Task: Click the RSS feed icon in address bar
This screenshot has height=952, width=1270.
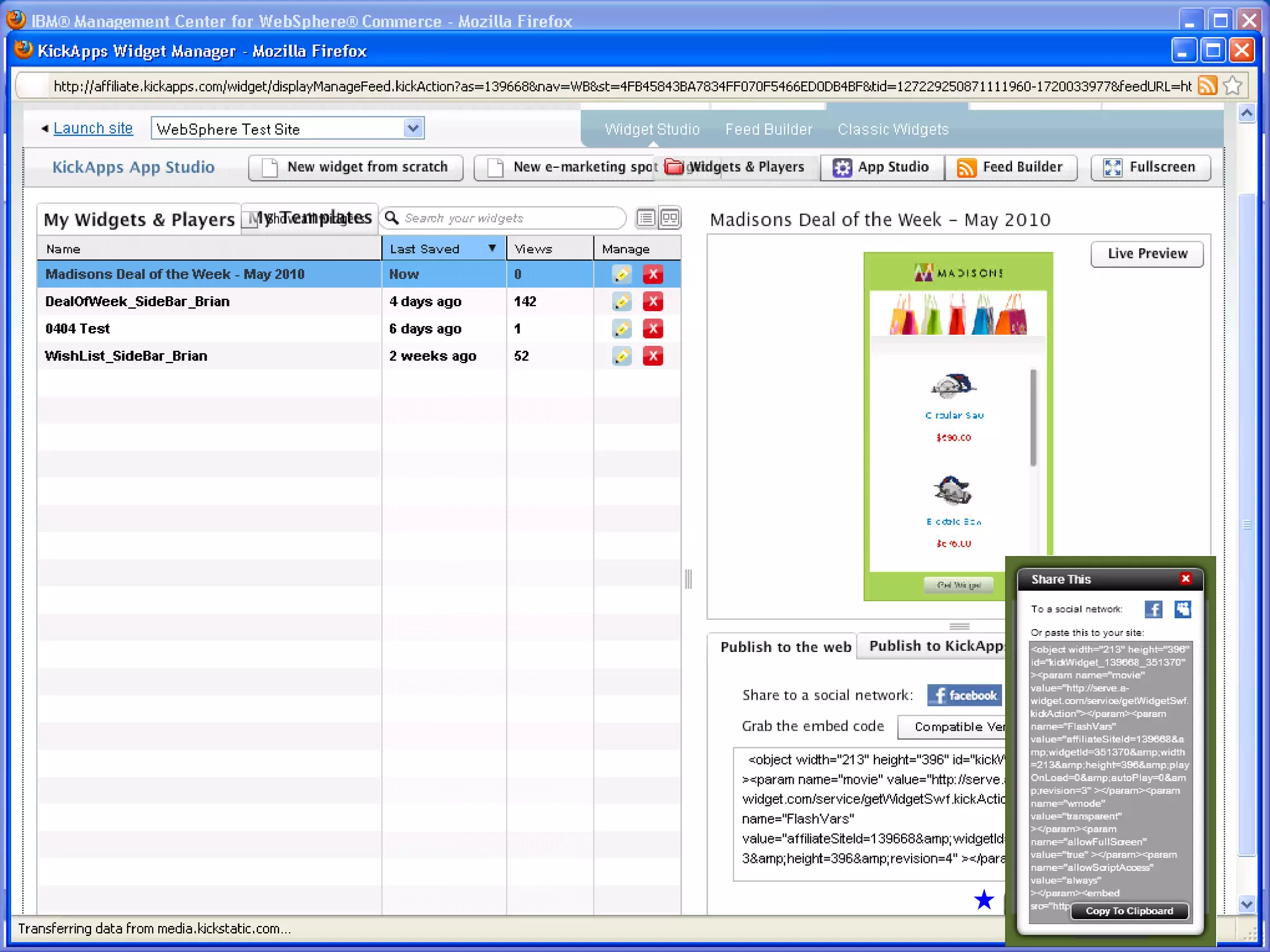Action: pos(1207,86)
